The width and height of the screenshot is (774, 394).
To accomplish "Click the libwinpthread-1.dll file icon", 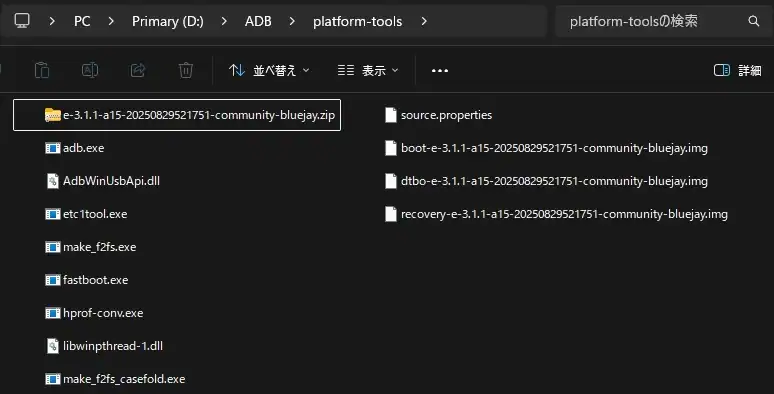I will [x=53, y=346].
